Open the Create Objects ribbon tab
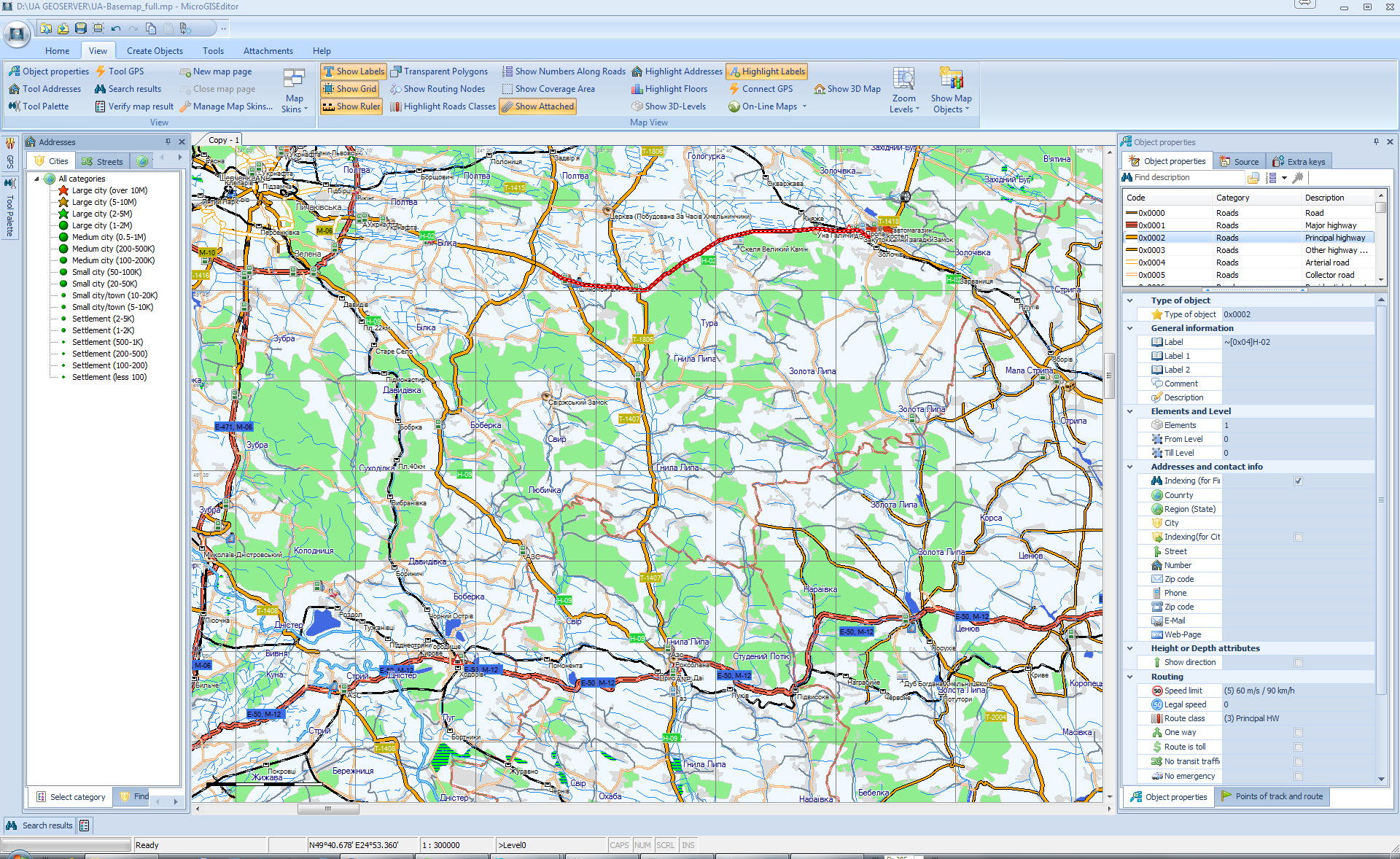The width and height of the screenshot is (1400, 859). pyautogui.click(x=155, y=51)
